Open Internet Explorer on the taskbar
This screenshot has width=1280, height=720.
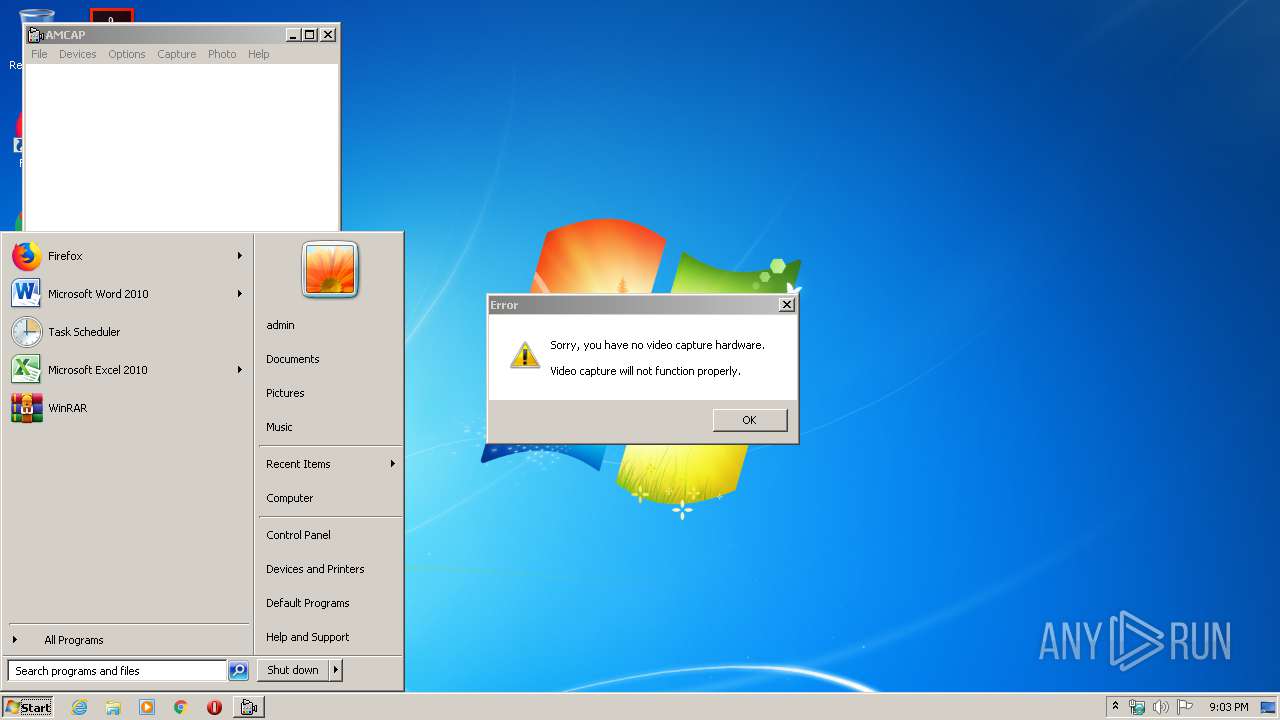(x=79, y=707)
